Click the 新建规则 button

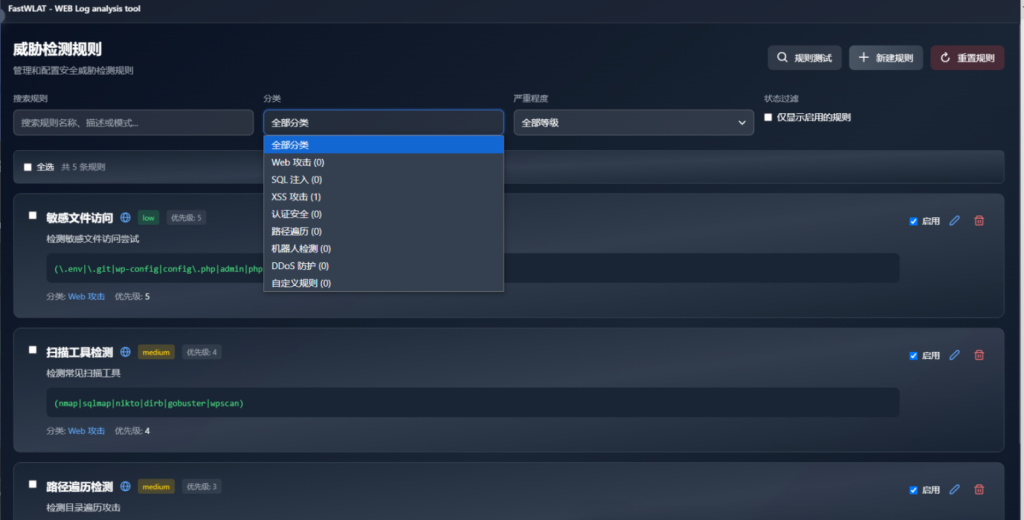pos(885,58)
